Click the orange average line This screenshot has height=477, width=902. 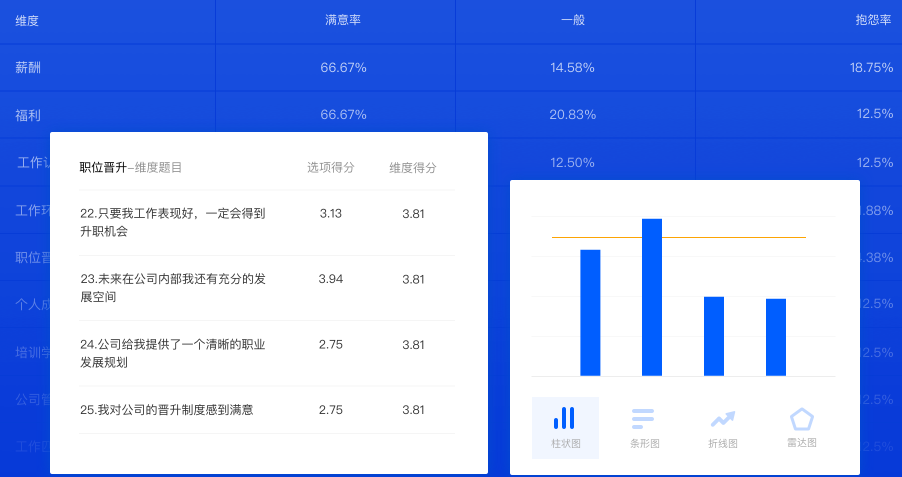click(679, 238)
